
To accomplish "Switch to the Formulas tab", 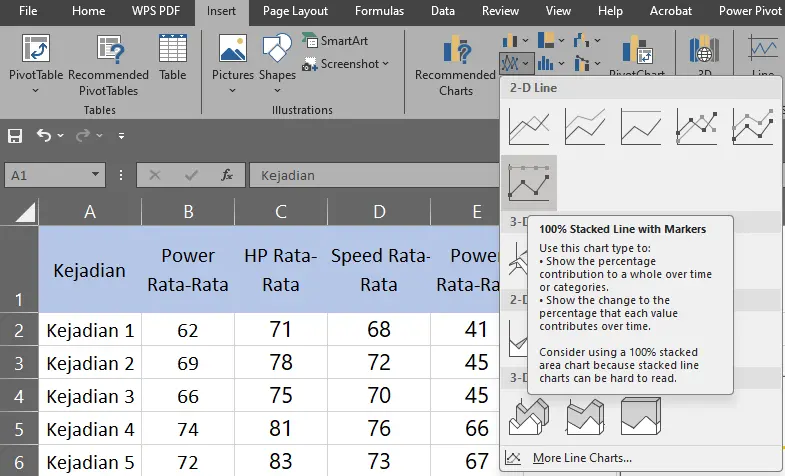I will [379, 11].
